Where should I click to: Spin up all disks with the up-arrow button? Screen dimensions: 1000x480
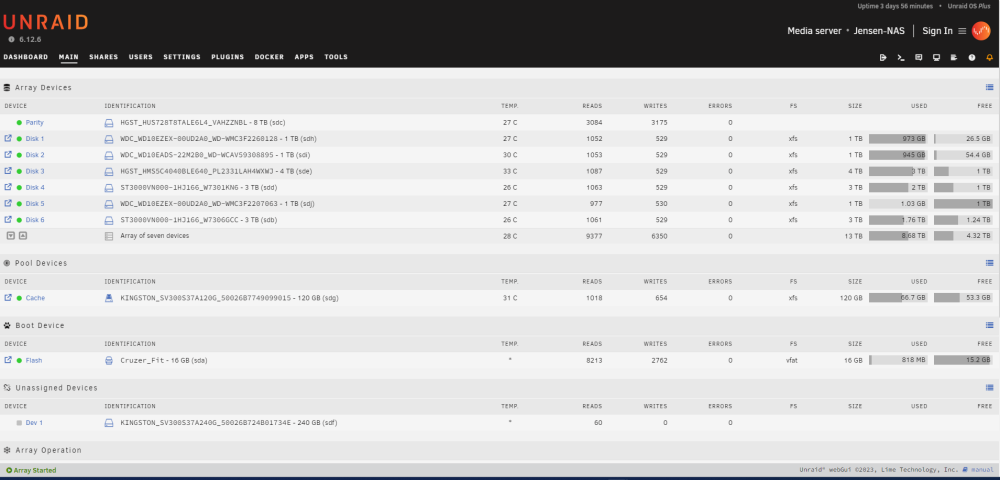22,235
